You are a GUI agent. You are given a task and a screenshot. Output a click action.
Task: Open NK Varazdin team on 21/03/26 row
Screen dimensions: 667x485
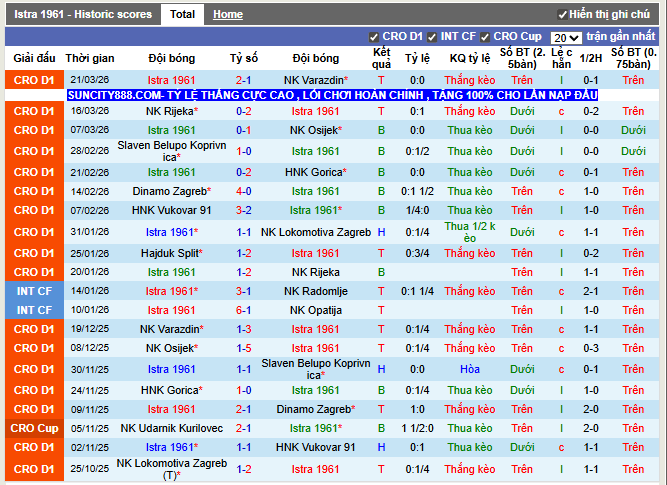[315, 79]
